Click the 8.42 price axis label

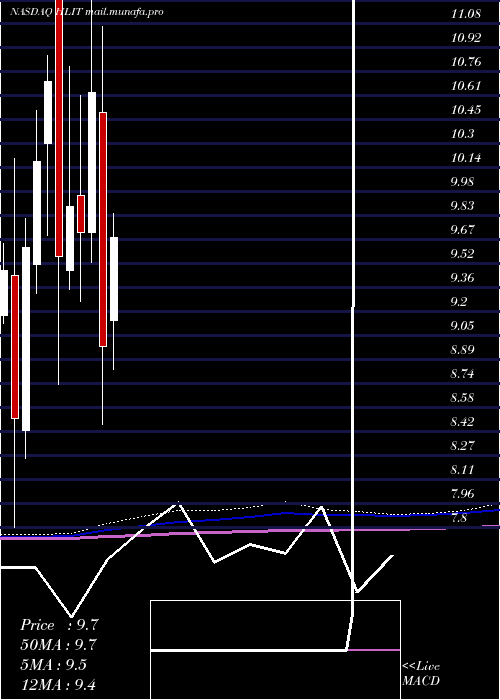[463, 422]
